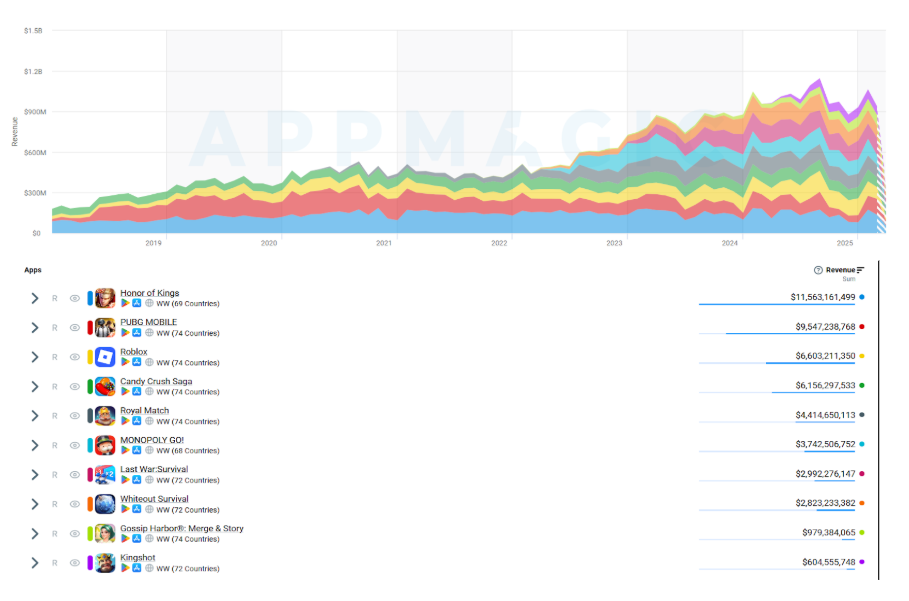909x601 pixels.
Task: Click the App Store icon under Candy Crush Saga
Action: click(x=137, y=392)
